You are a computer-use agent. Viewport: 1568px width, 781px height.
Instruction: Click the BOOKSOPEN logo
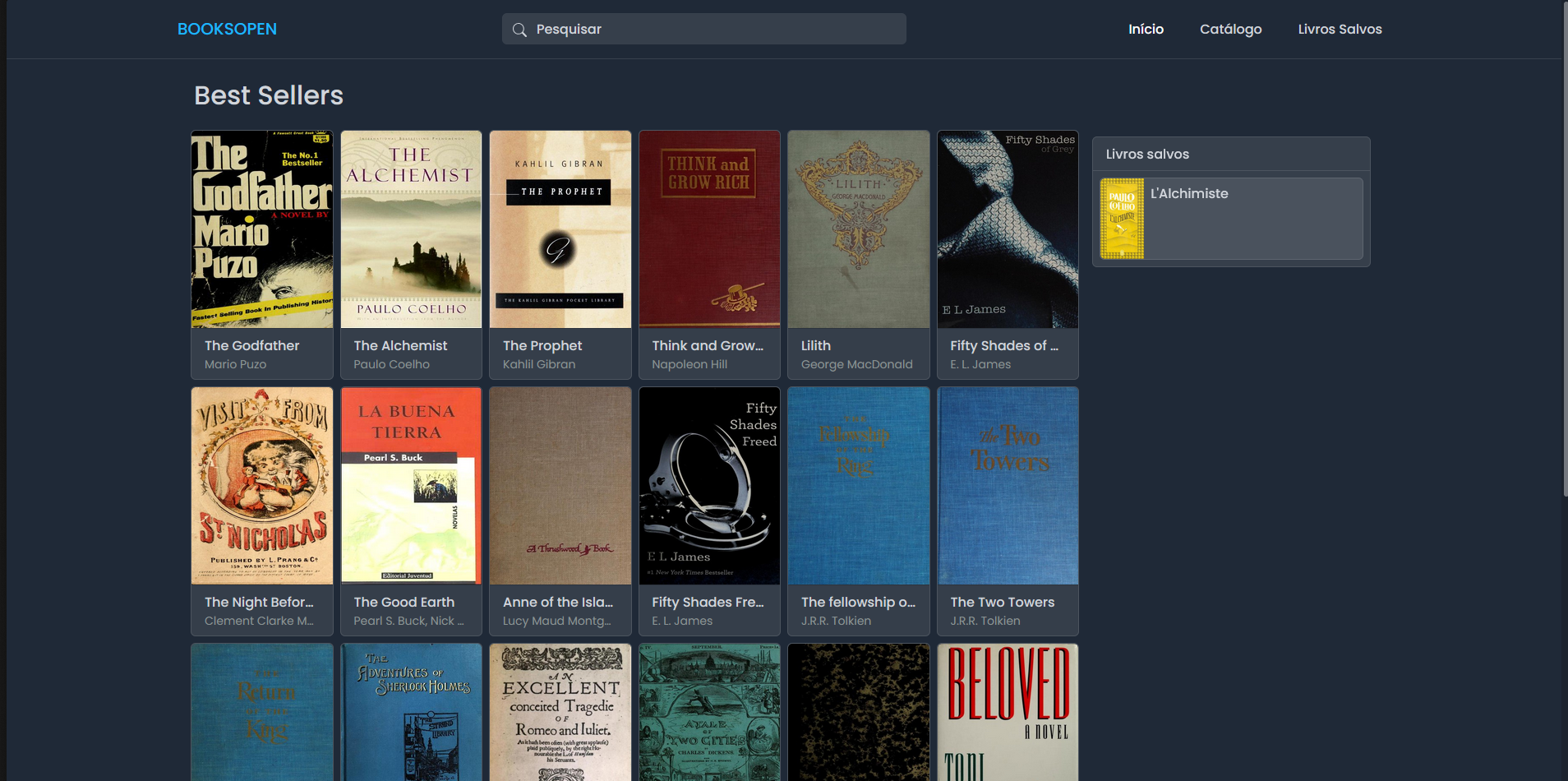227,29
